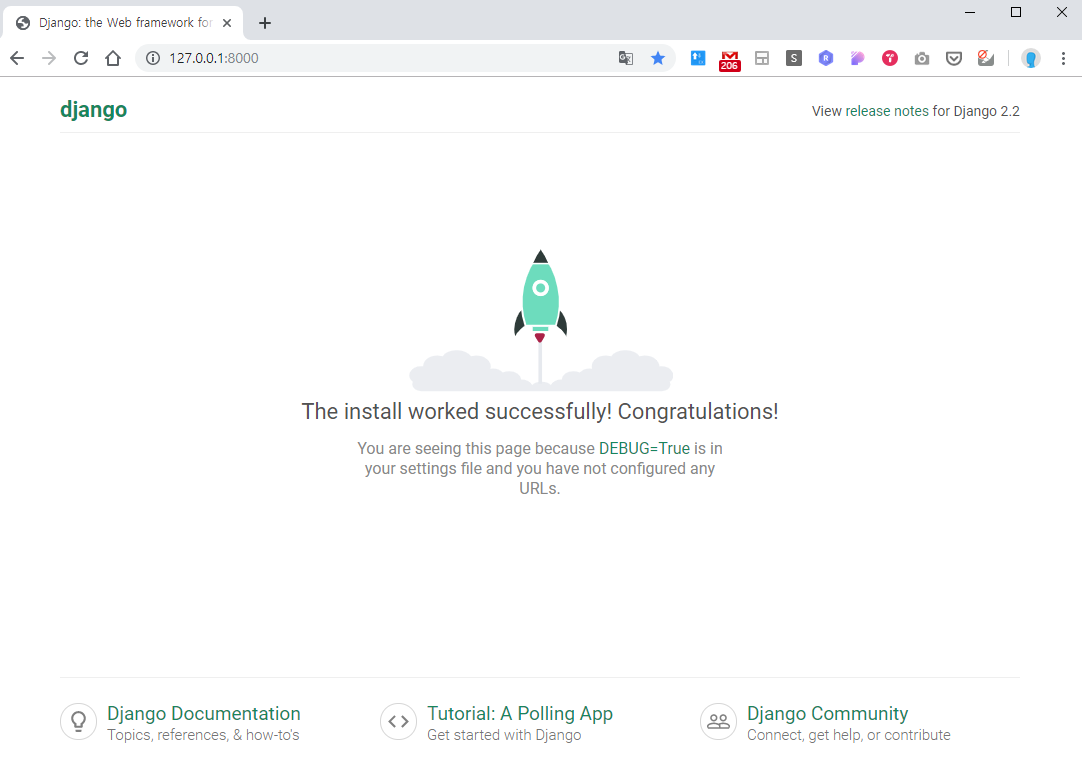The image size is (1082, 768).
Task: Open the camera screenshot extension
Action: 922,59
